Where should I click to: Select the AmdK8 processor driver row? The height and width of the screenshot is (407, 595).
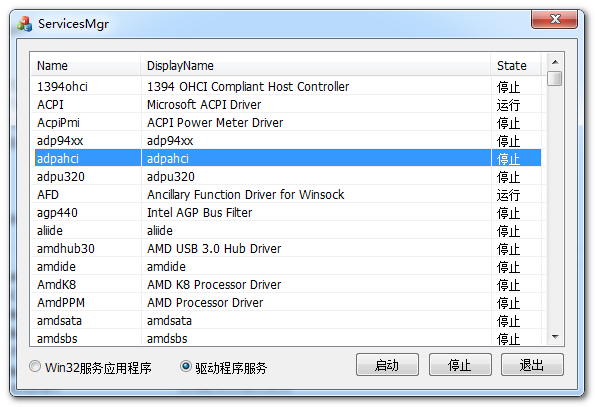tap(288, 285)
